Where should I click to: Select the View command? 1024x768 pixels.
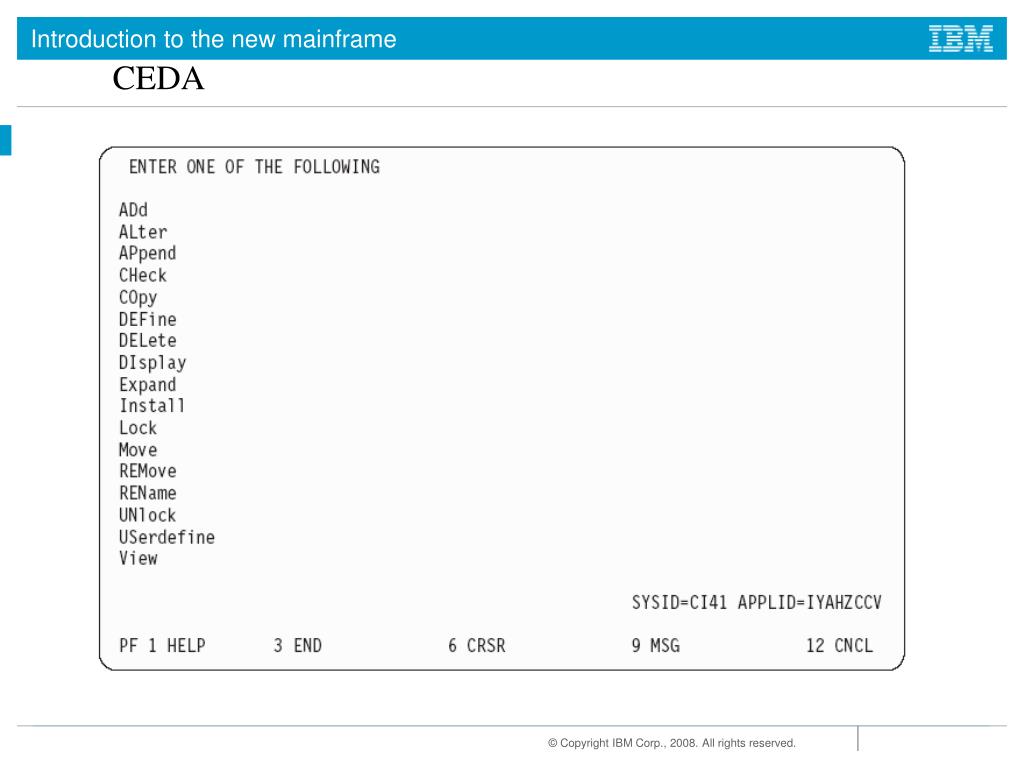pyautogui.click(x=138, y=558)
